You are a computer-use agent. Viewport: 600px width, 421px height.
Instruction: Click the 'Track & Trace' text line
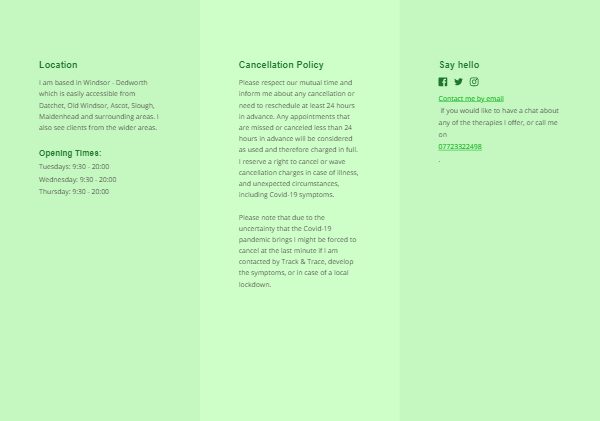(296, 261)
